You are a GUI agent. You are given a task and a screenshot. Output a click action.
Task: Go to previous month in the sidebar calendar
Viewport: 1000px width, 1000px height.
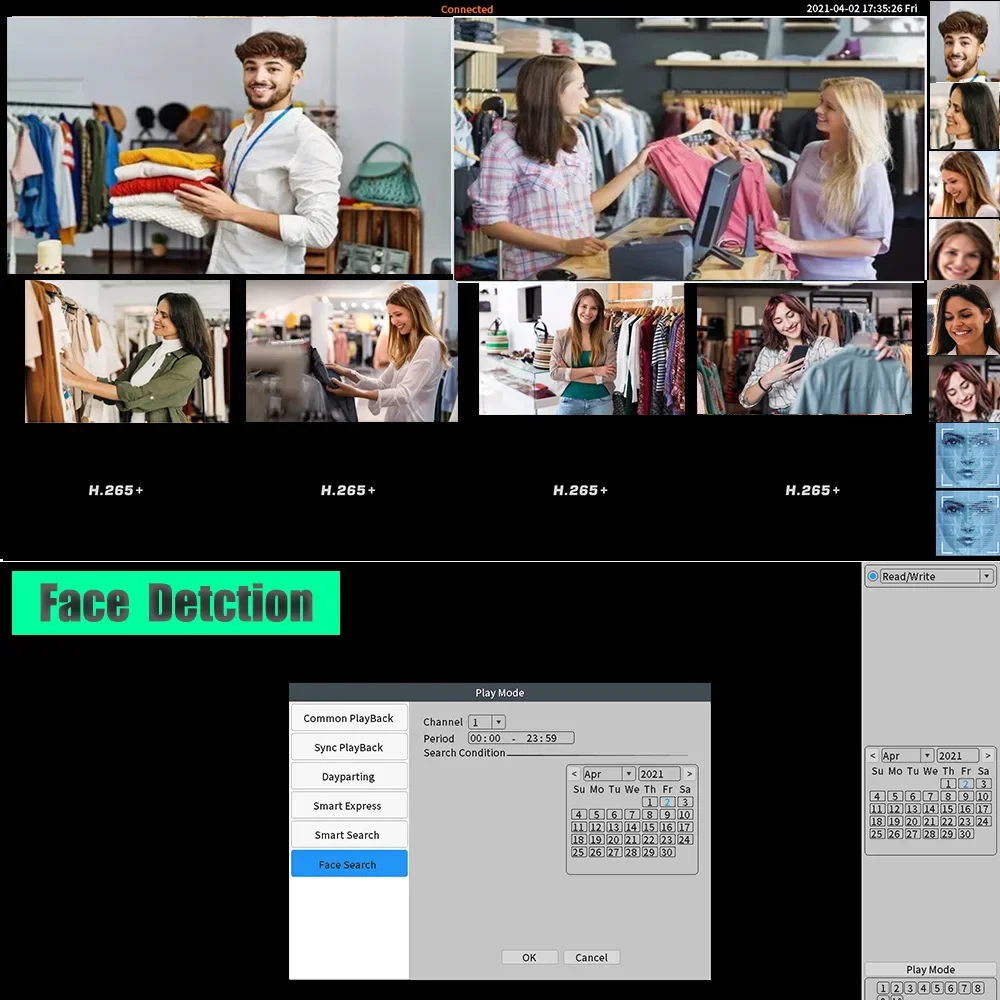click(x=873, y=756)
